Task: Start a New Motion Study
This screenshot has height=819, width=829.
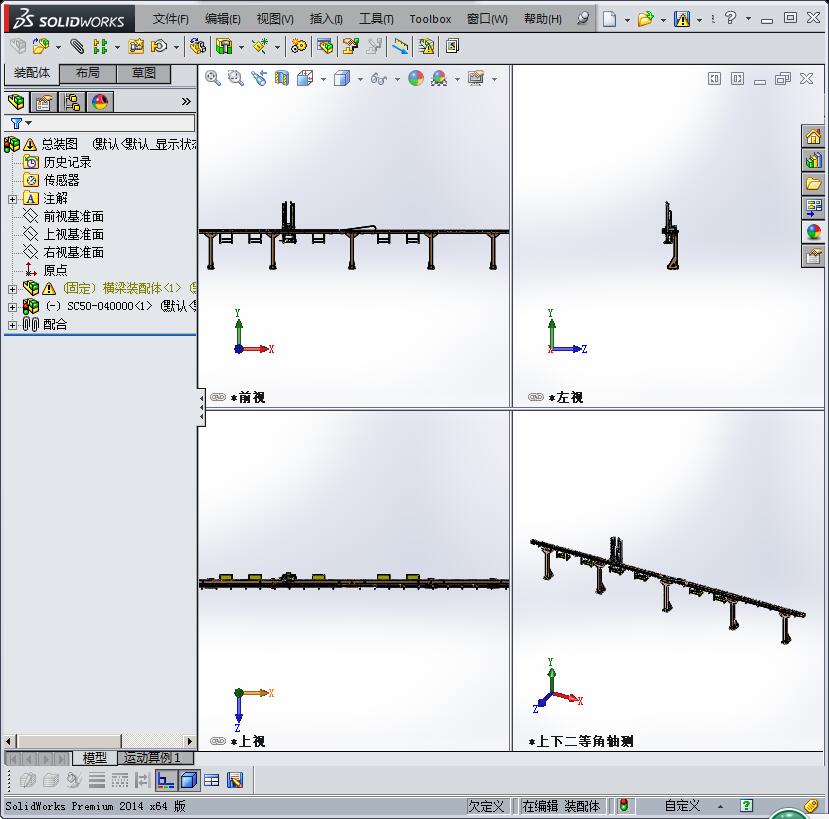Action: tap(299, 47)
